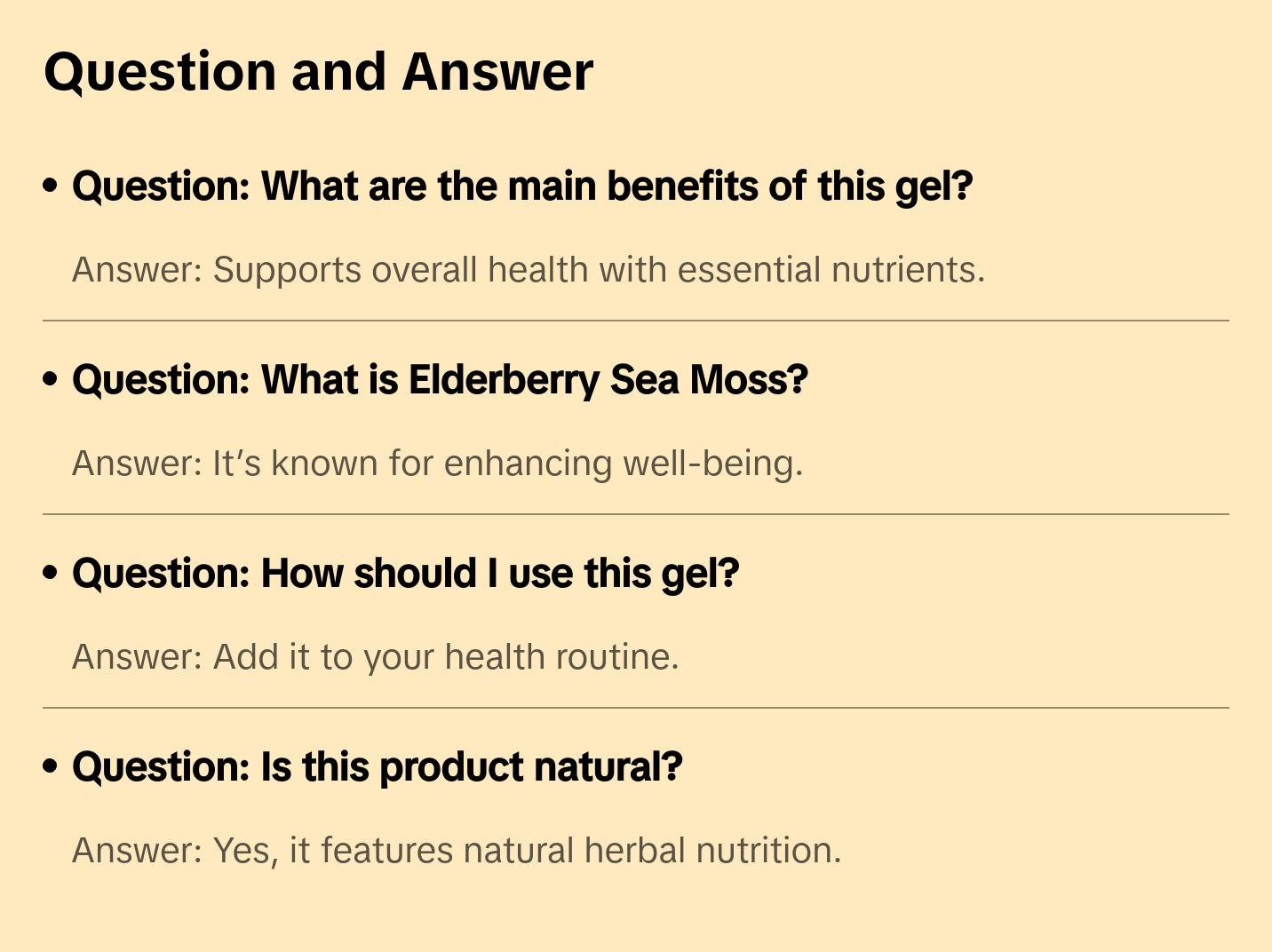Select the 'Add it to your health routine' answer

375,657
